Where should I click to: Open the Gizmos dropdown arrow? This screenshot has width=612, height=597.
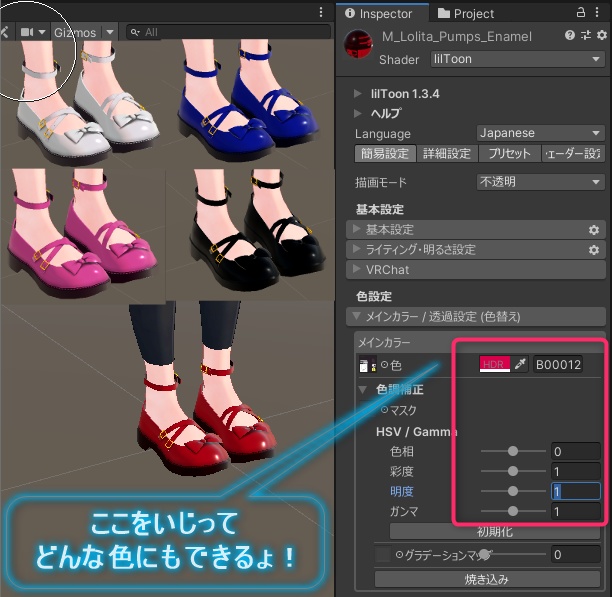pyautogui.click(x=110, y=32)
